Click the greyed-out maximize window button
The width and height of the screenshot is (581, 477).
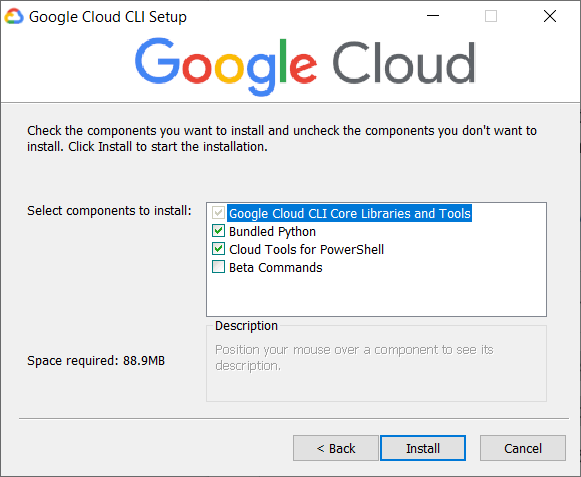[491, 16]
